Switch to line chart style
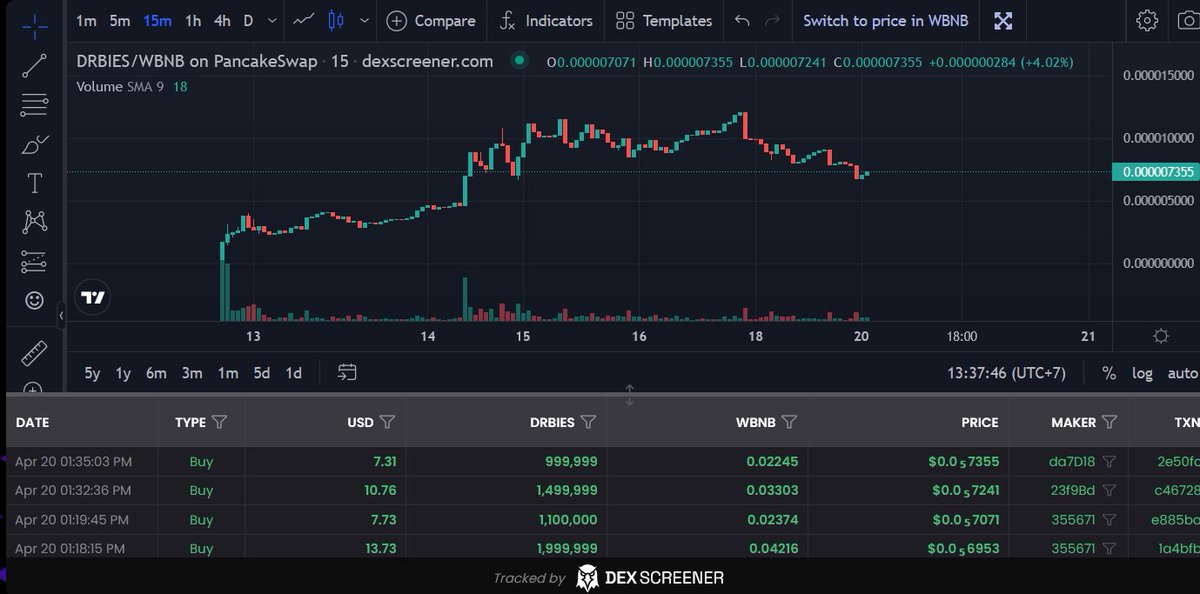Viewport: 1200px width, 594px height. (304, 20)
